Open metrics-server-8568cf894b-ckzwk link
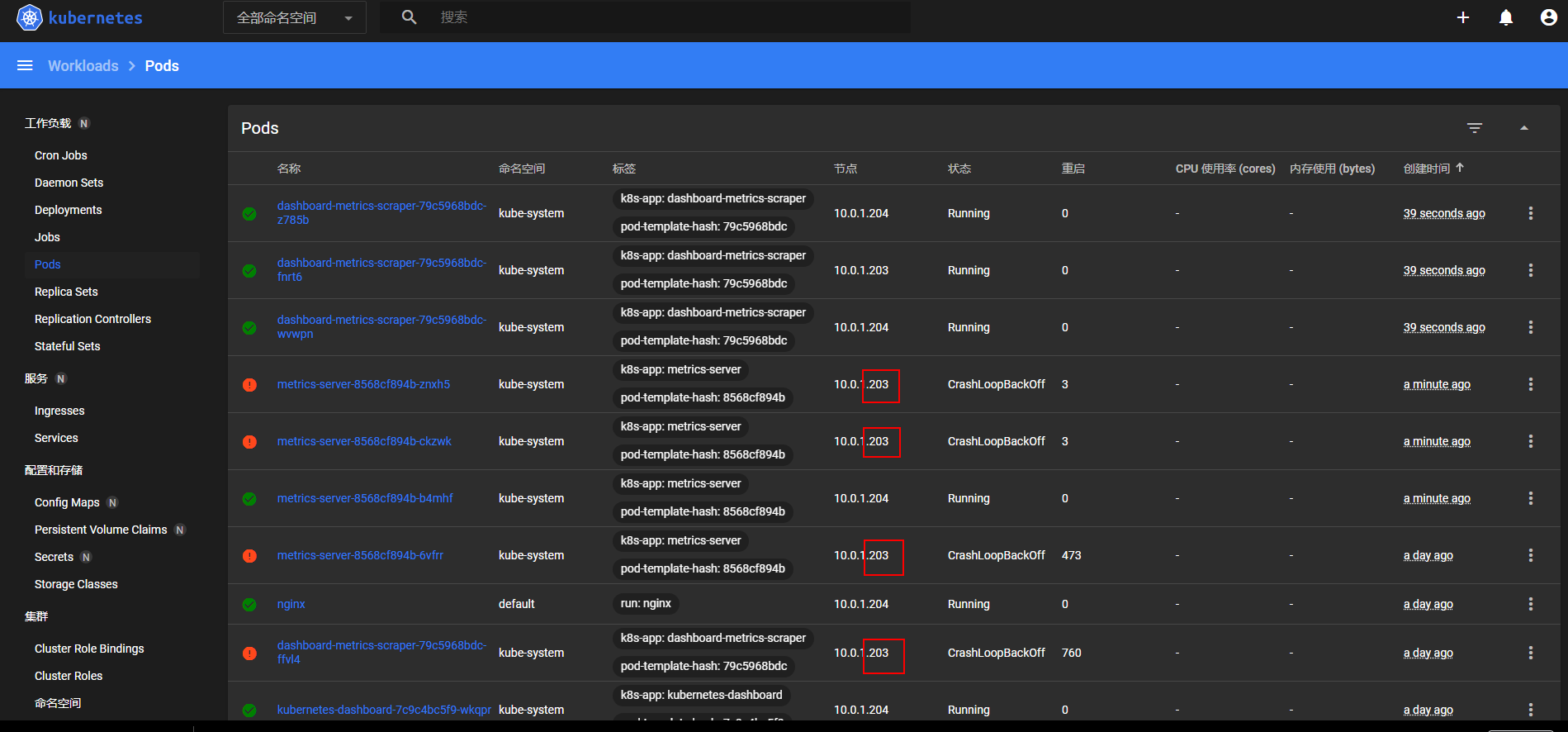 364,441
